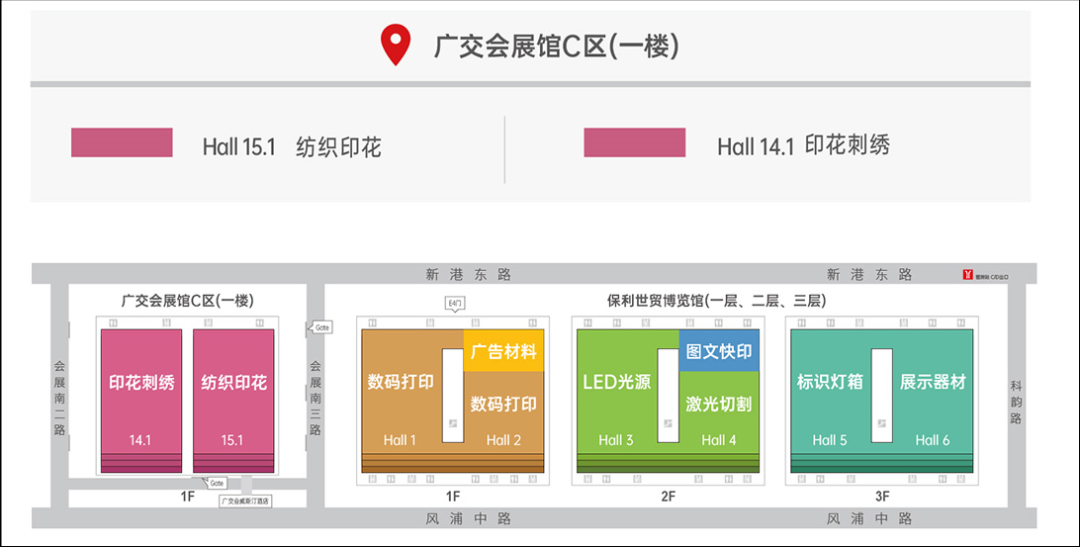Click the legend text Hall 15.1 纺织印花

tap(292, 147)
